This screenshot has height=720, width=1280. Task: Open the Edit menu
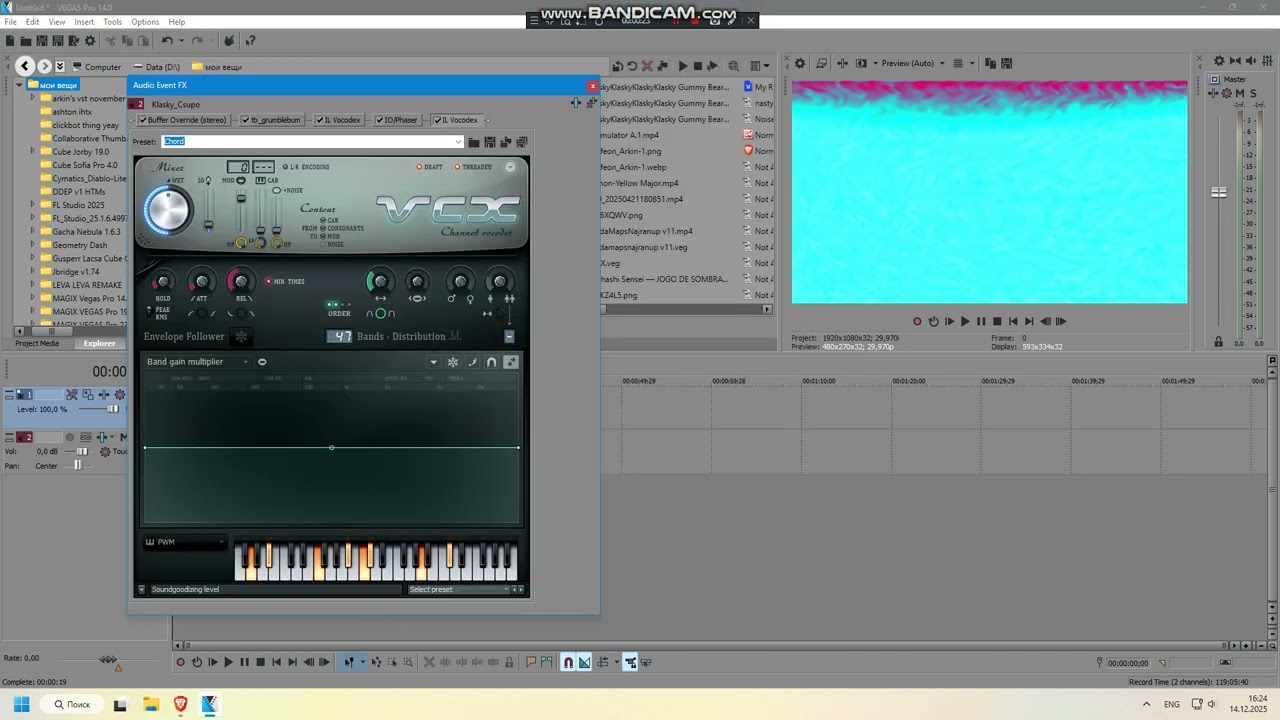(x=33, y=22)
